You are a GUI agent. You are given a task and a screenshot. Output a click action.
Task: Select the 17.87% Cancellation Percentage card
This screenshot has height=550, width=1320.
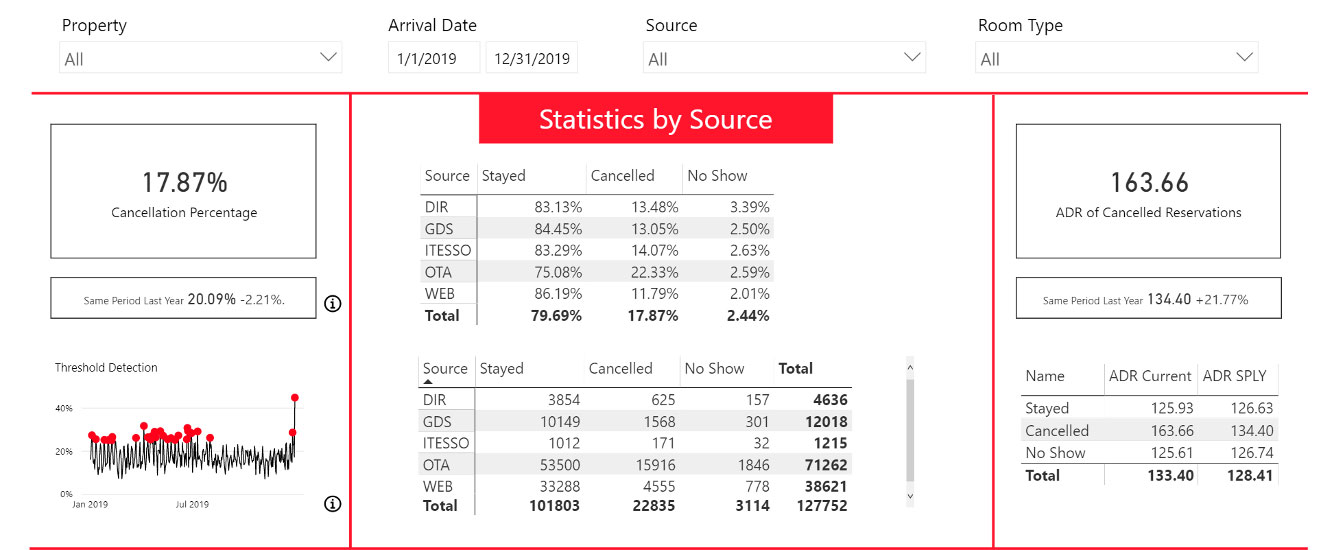click(184, 191)
